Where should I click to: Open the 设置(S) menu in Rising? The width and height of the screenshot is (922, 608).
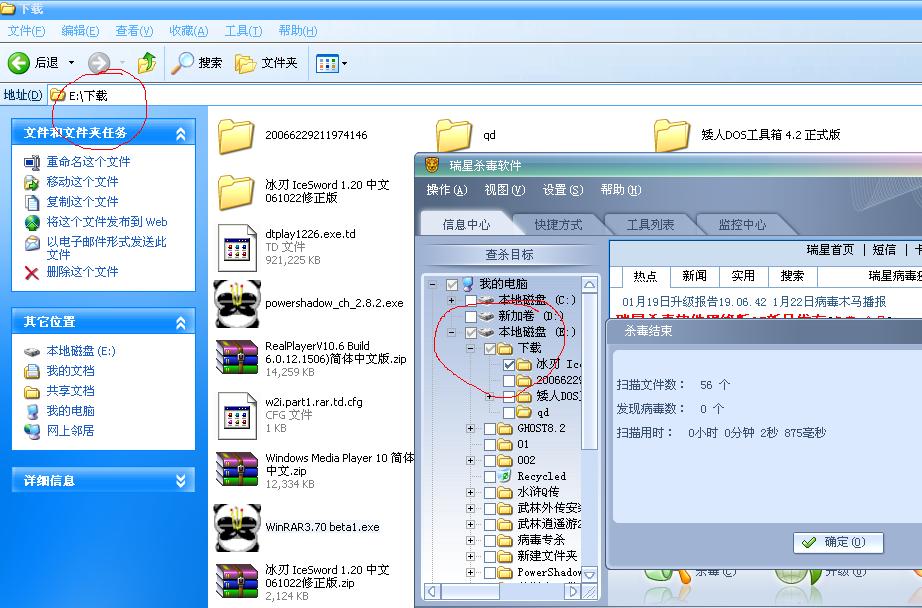pos(563,190)
